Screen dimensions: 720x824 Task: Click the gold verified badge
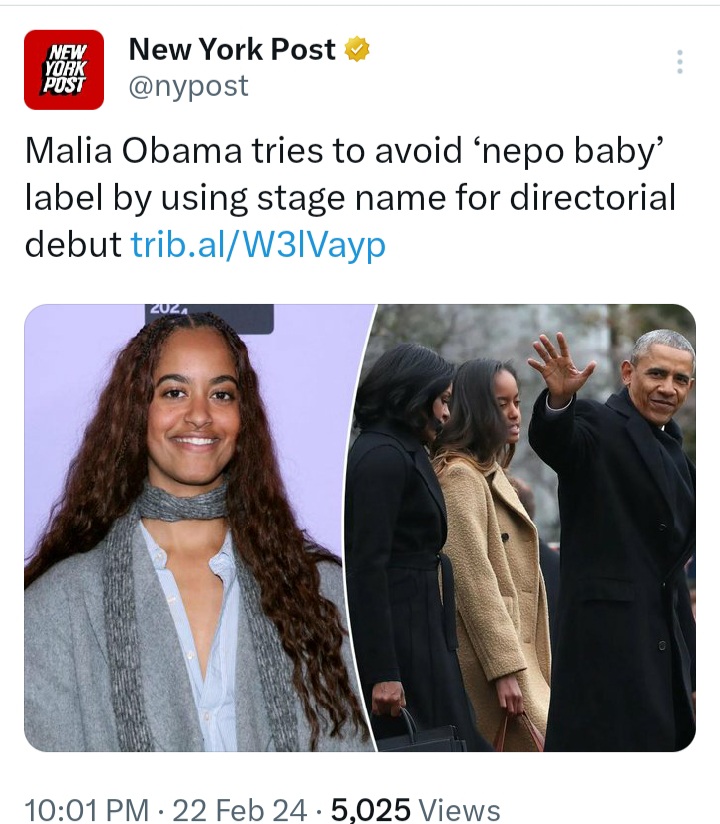pyautogui.click(x=357, y=49)
